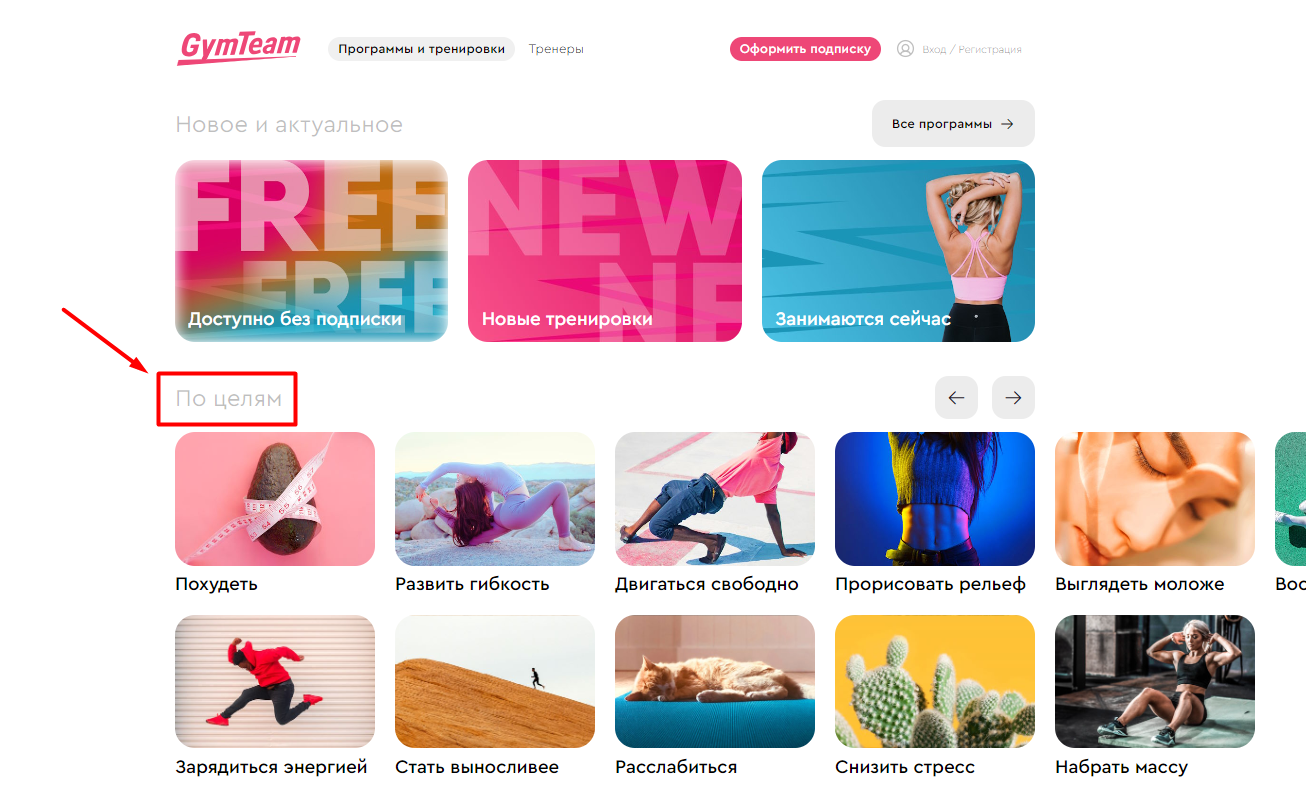Open the Доступно без подписки banner

[x=311, y=251]
